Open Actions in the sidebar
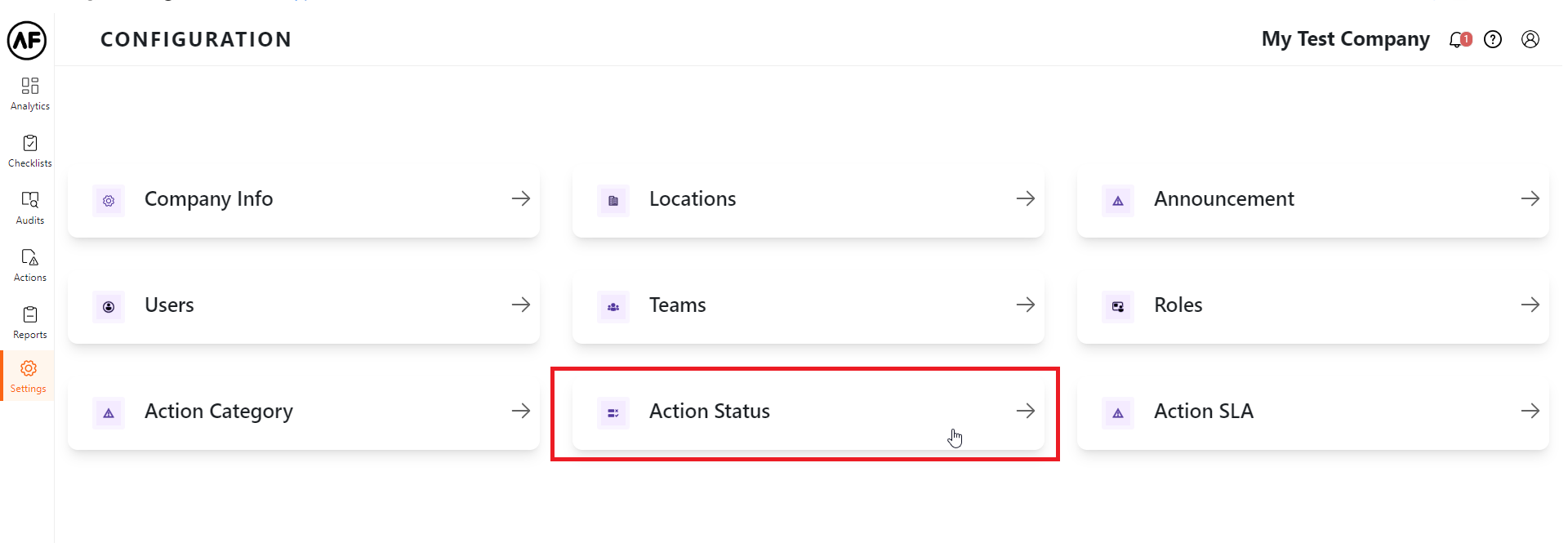The width and height of the screenshot is (1568, 543). [x=29, y=265]
